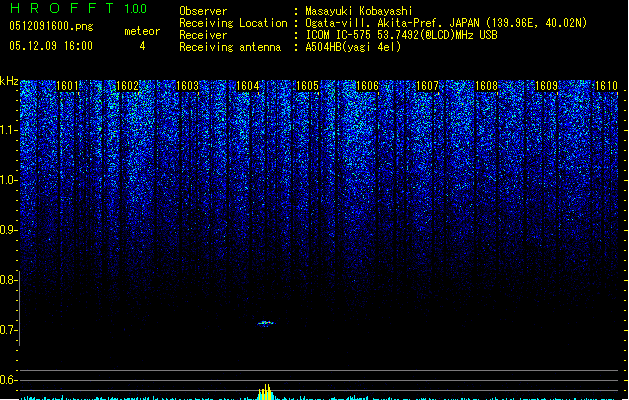Select the filename 0512091600.png

[x=51, y=26]
